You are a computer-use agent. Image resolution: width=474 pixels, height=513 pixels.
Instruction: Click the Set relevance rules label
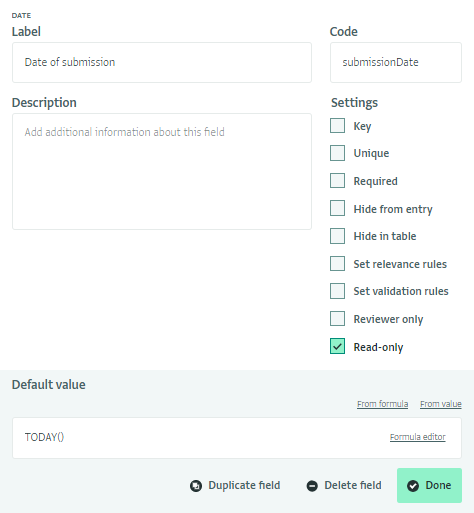click(x=400, y=264)
